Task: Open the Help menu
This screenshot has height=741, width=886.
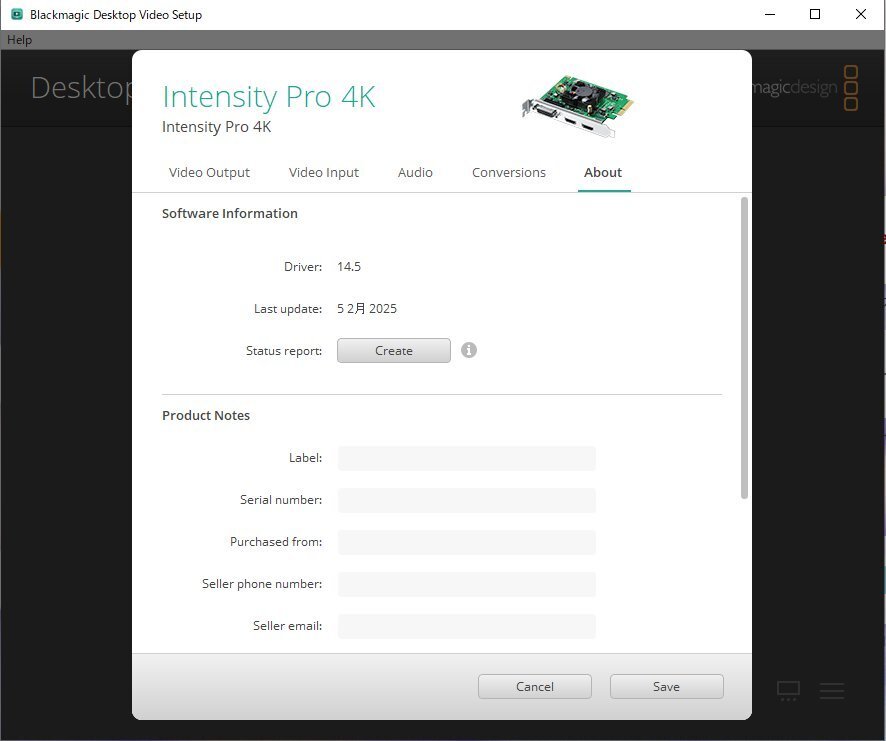Action: [x=20, y=40]
